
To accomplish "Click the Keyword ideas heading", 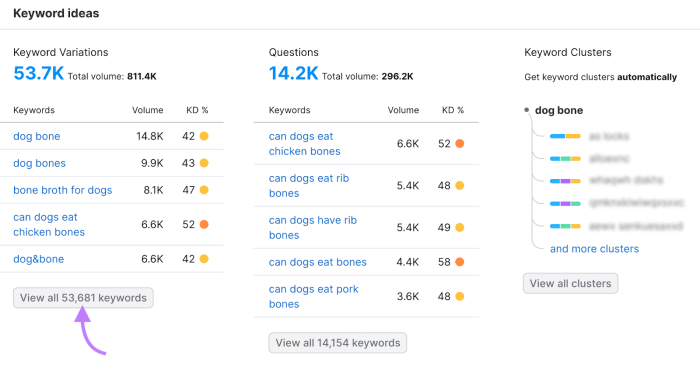I will tap(56, 13).
